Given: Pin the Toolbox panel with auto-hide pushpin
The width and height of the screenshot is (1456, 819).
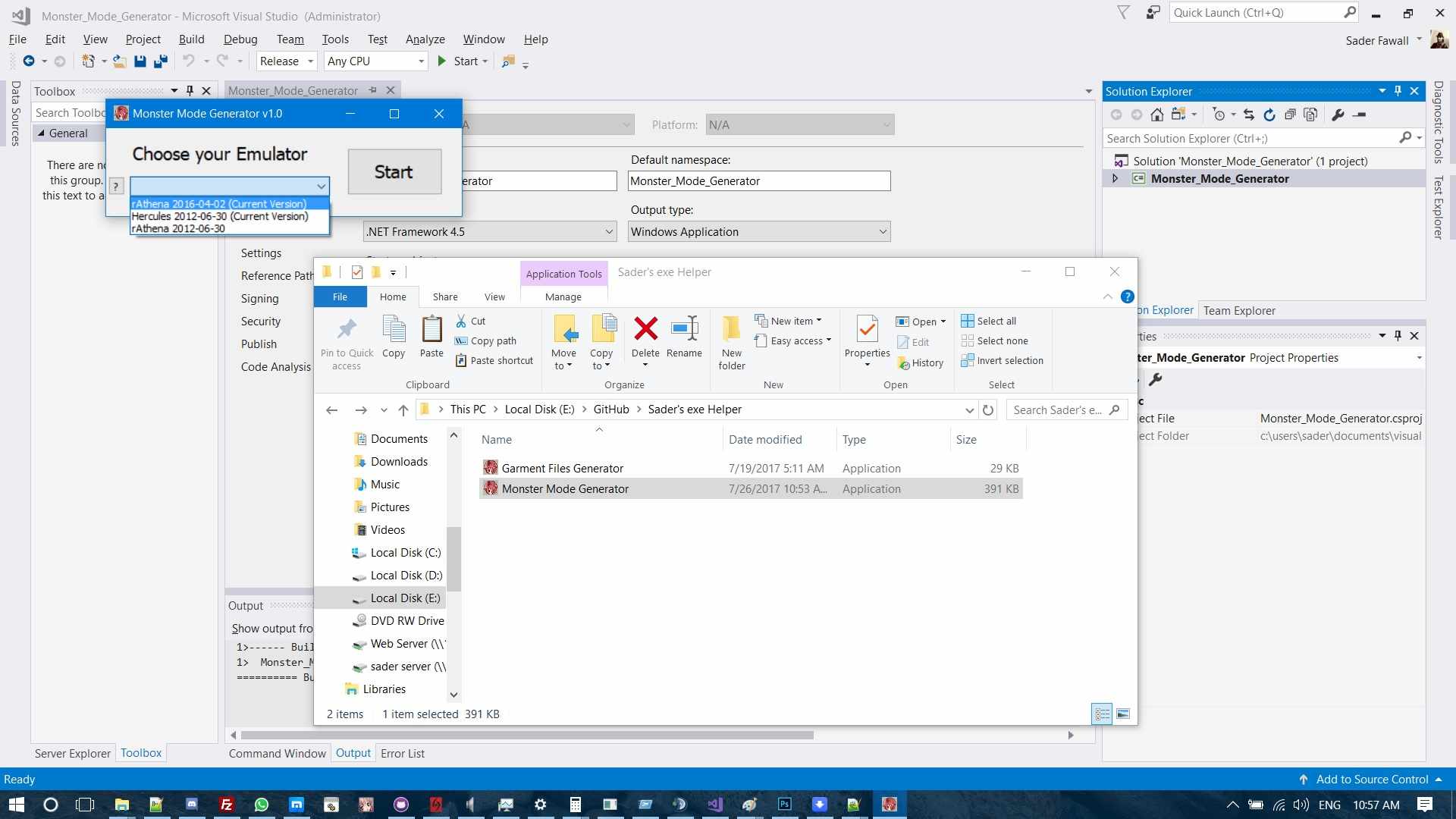Looking at the screenshot, I should [190, 91].
